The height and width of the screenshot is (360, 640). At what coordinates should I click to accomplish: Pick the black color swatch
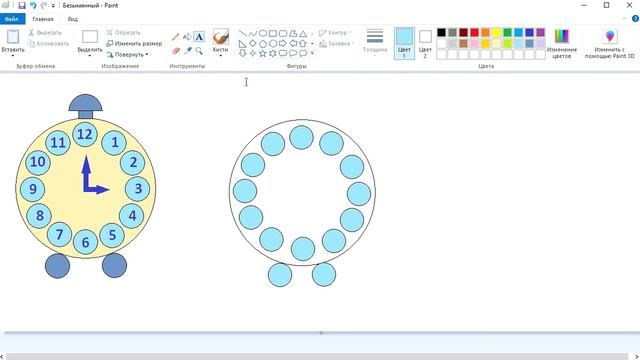point(441,32)
